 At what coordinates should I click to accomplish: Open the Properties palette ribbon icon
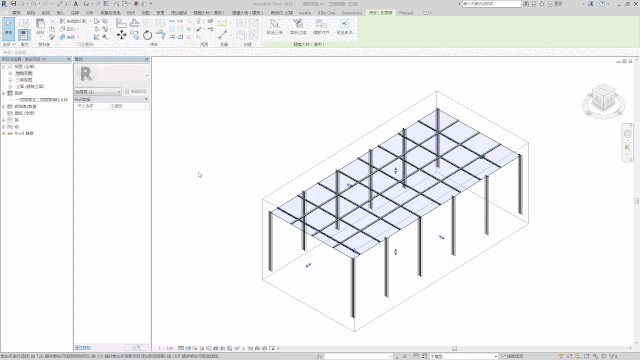point(24,35)
